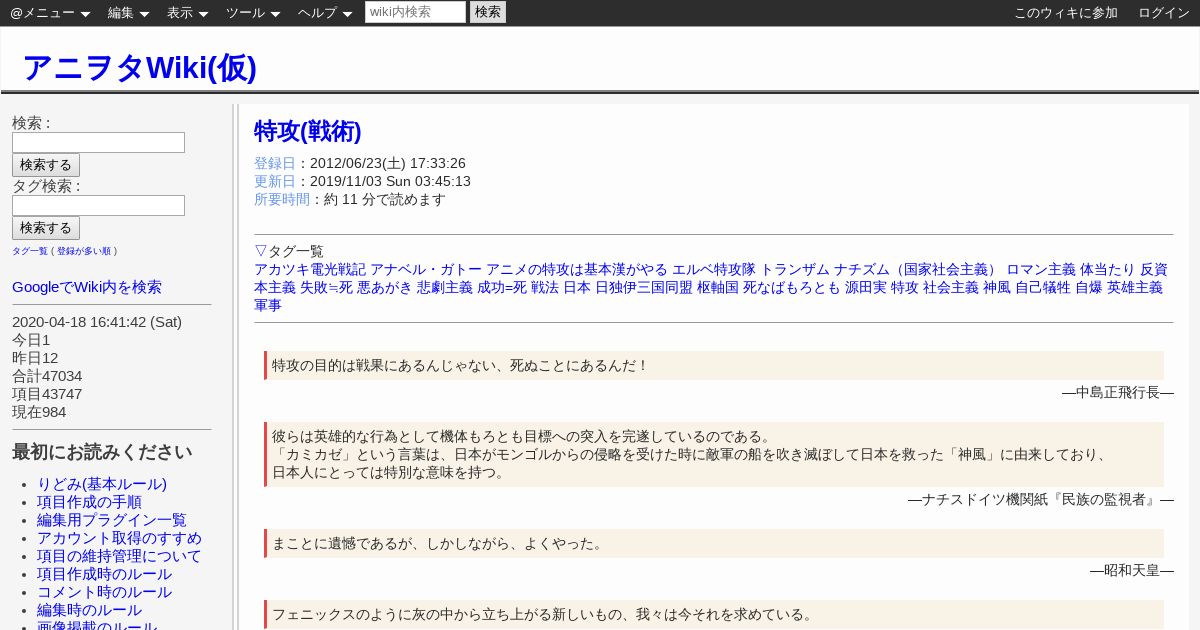Image resolution: width=1200 pixels, height=630 pixels.
Task: Open the 自爆 tag
Action: pyautogui.click(x=1089, y=287)
